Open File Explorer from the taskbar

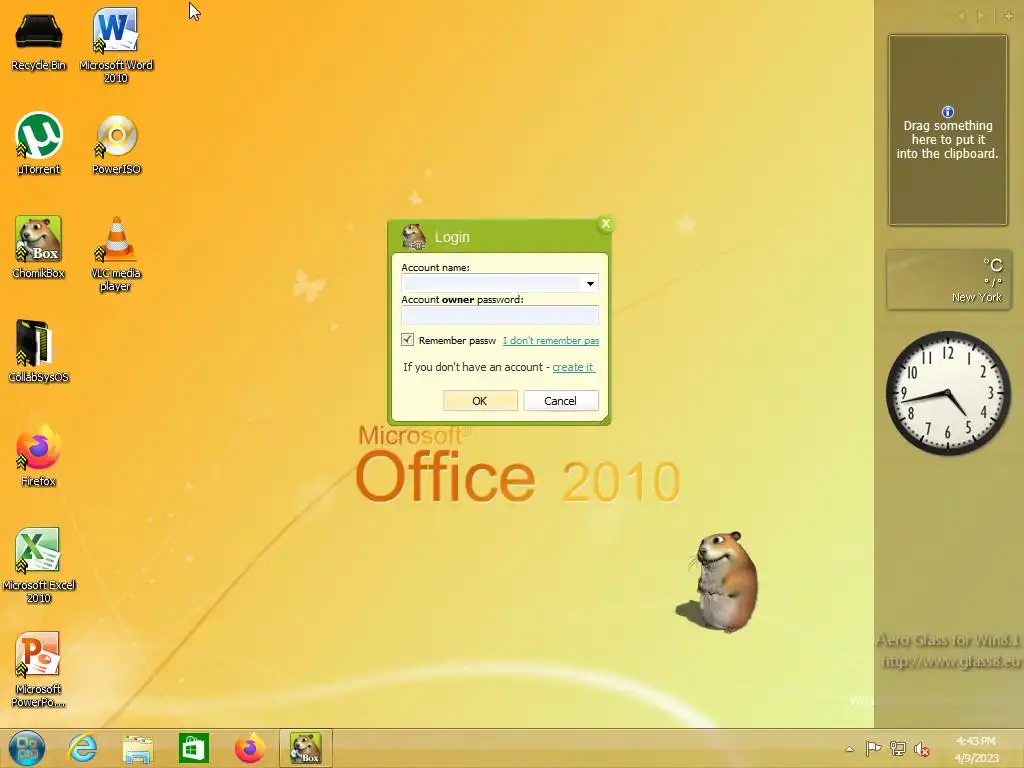coord(138,748)
